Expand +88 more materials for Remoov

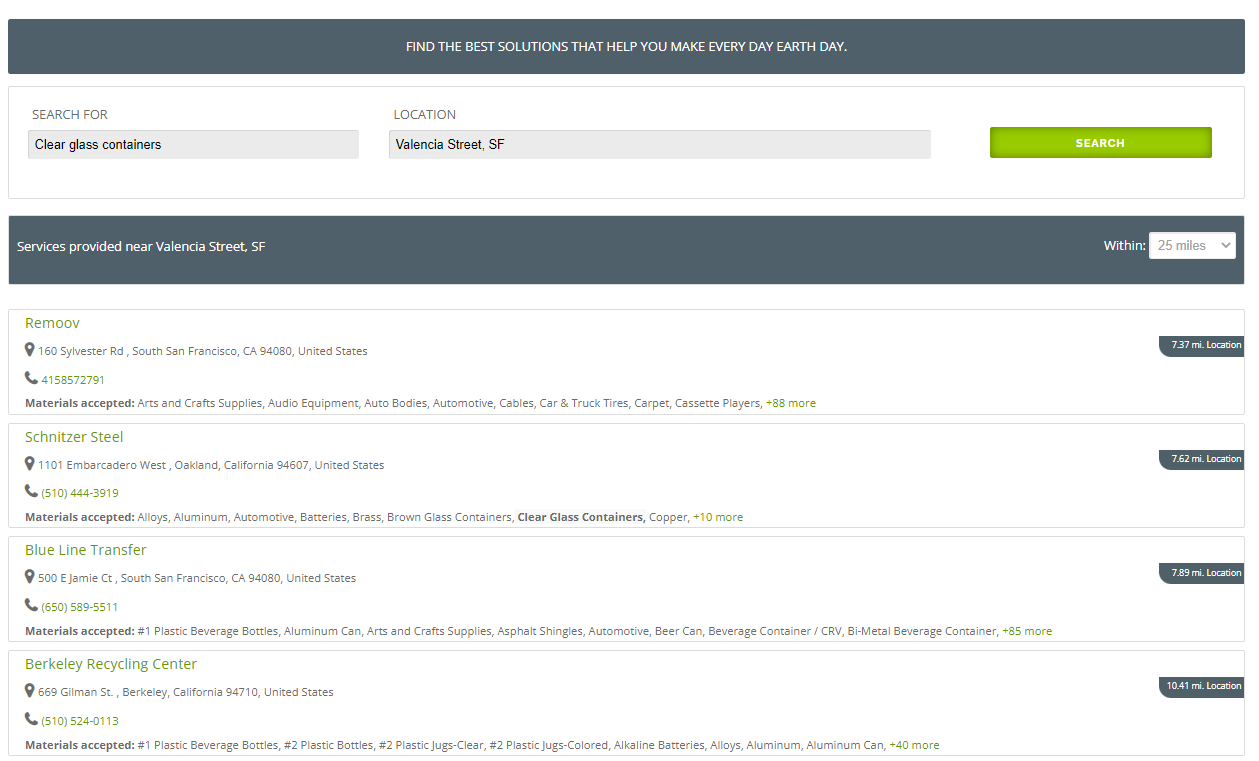(x=790, y=403)
